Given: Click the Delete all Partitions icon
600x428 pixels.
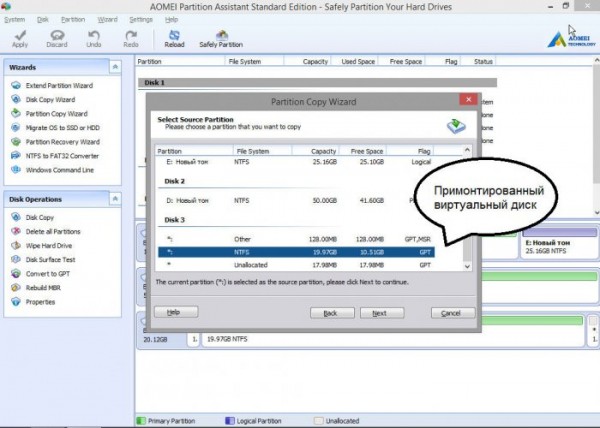Looking at the screenshot, I should tap(16, 231).
